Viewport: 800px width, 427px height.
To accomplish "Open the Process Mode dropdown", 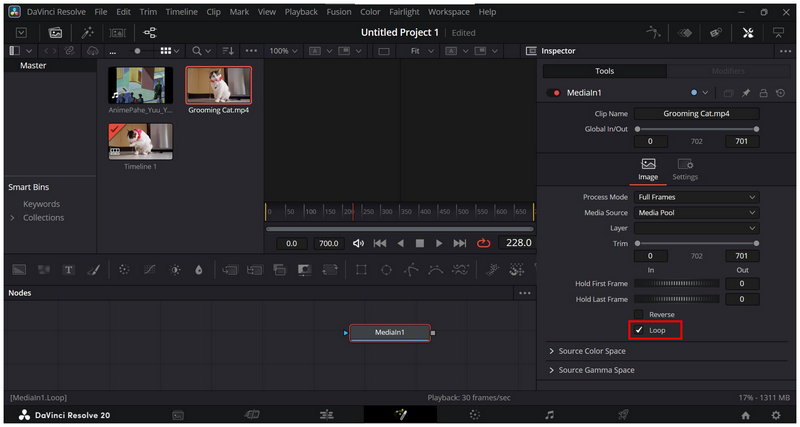I will click(x=696, y=197).
